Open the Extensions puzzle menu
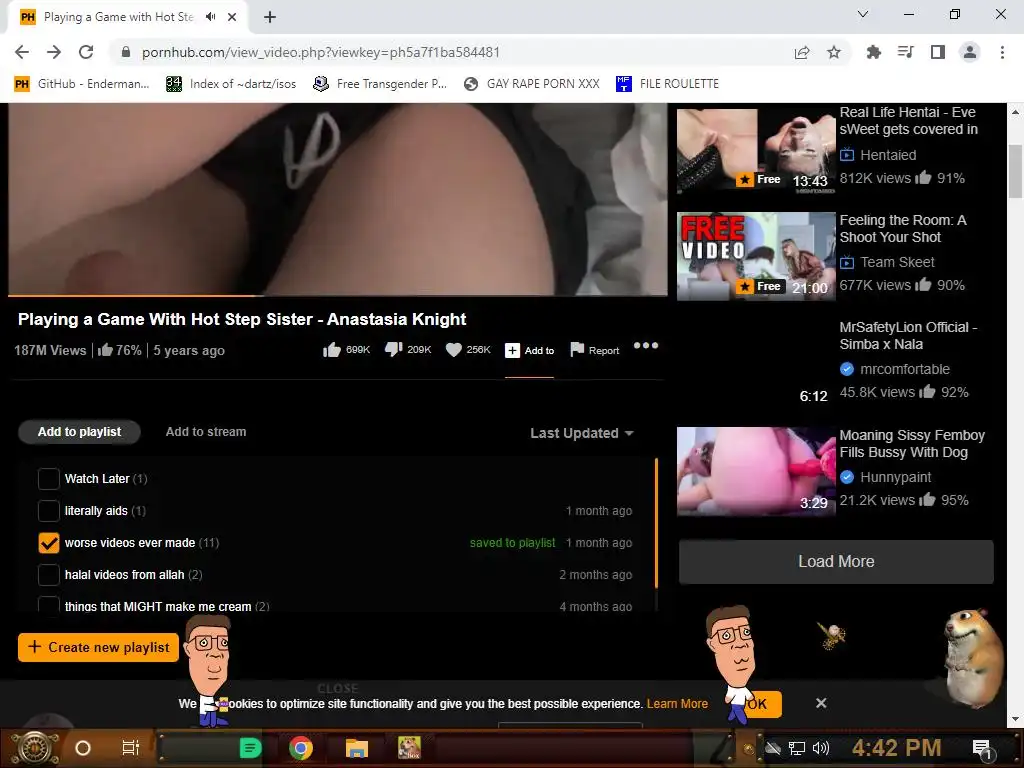The image size is (1024, 768). [873, 52]
